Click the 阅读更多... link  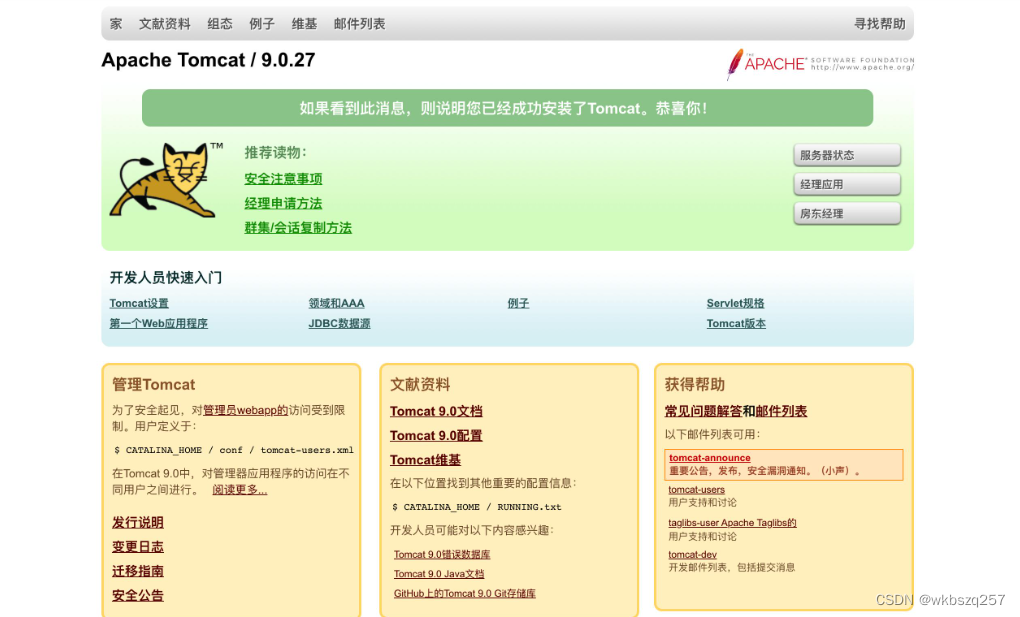tap(239, 489)
